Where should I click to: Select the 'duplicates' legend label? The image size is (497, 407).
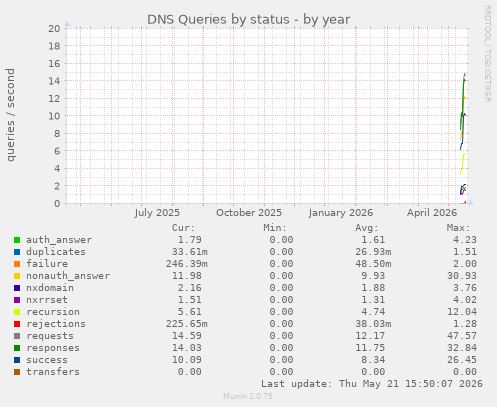56,252
